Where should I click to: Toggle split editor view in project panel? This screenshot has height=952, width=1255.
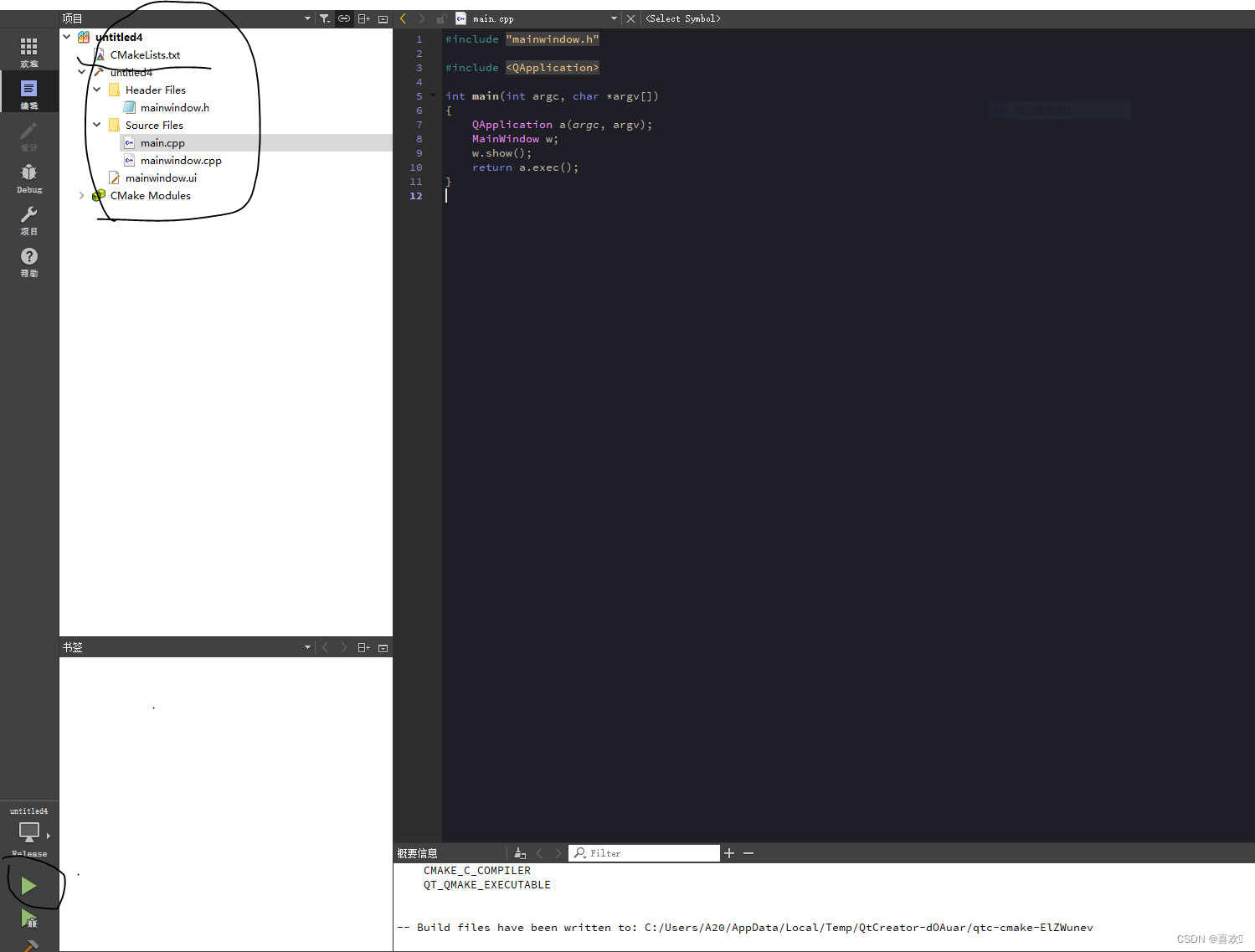(363, 18)
